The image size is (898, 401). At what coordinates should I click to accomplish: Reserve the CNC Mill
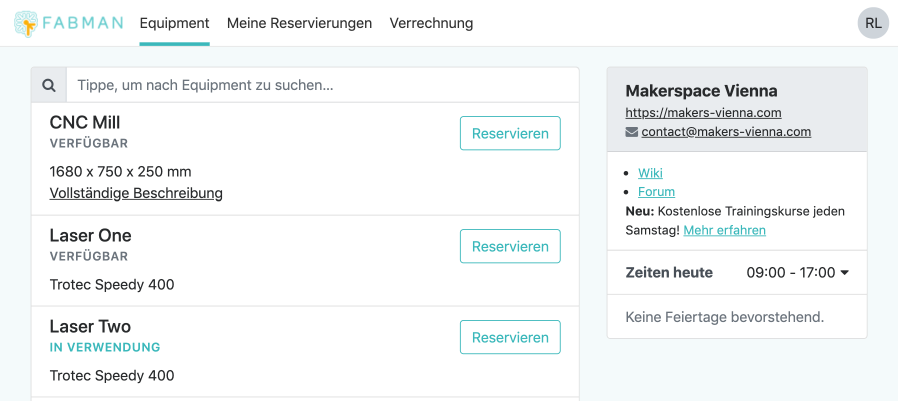(x=510, y=133)
